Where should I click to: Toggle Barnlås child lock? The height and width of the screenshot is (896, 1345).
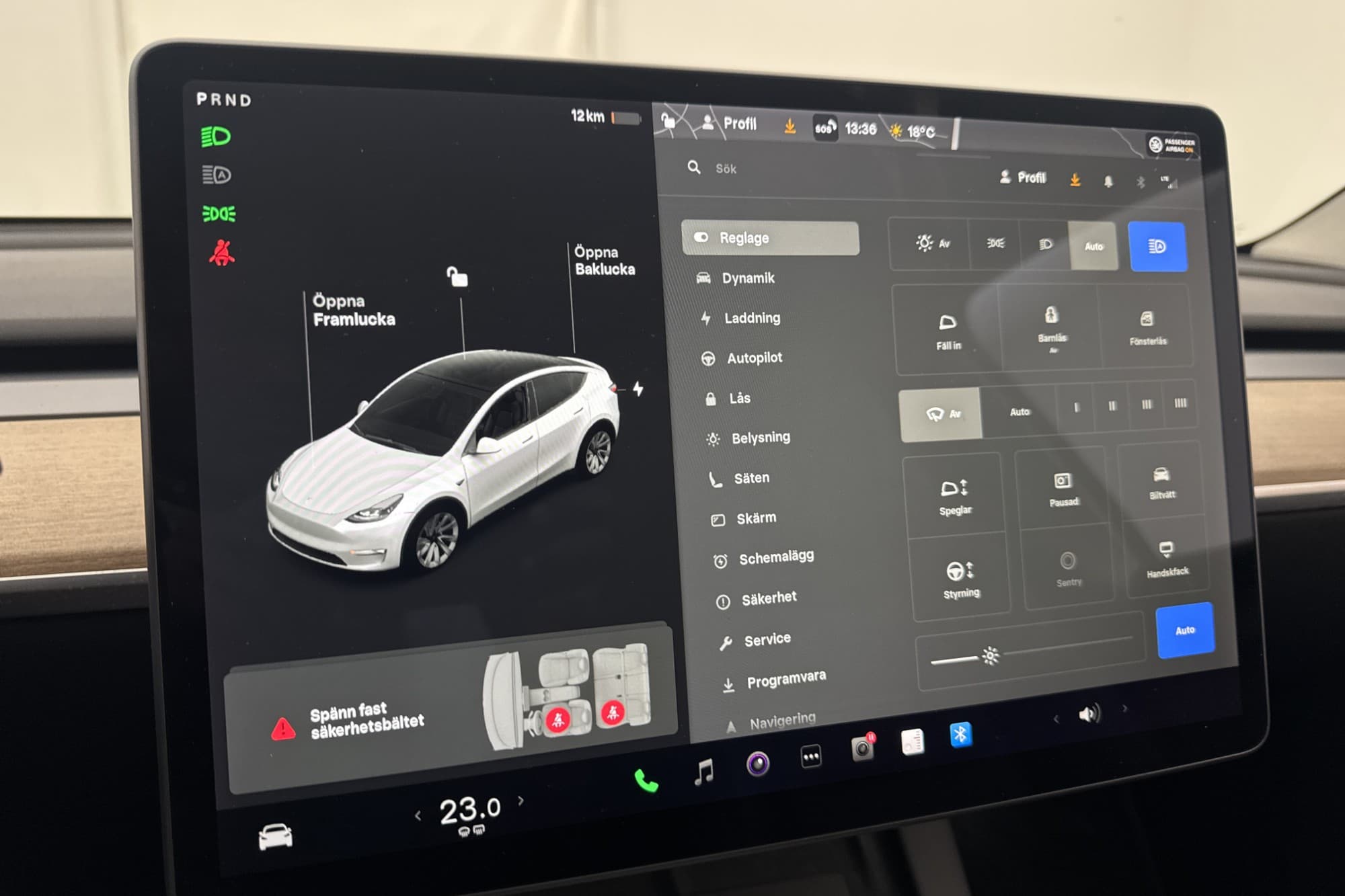[x=1051, y=326]
